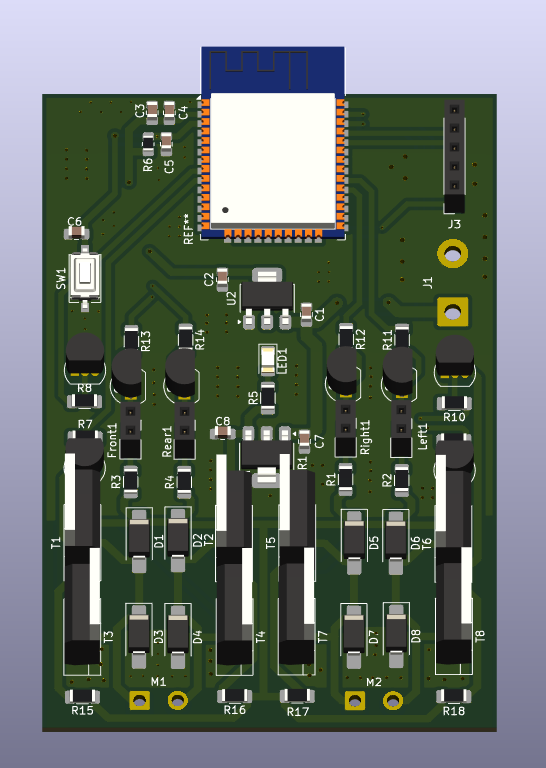This screenshot has height=768, width=546.
Task: Click the LED1 component
Action: [x=268, y=360]
